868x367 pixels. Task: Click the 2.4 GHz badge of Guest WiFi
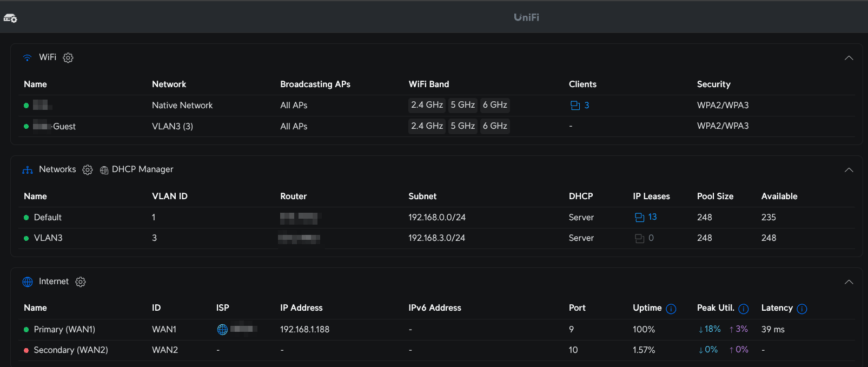pos(427,126)
